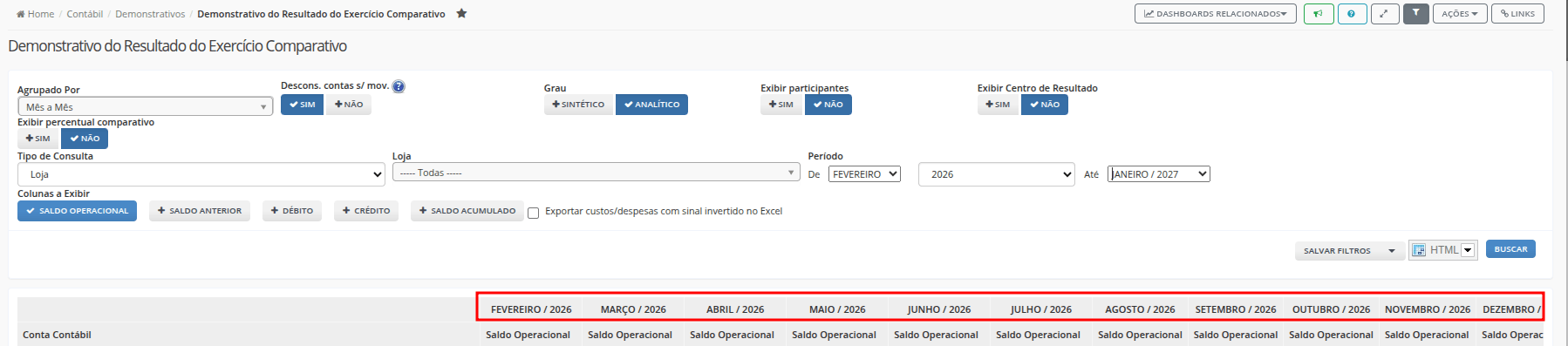Select SINTÉTICO under Grau

(x=578, y=105)
